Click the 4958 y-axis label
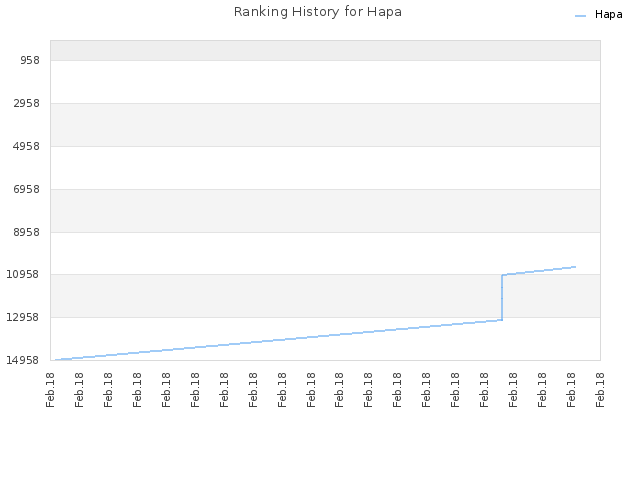 (27, 146)
